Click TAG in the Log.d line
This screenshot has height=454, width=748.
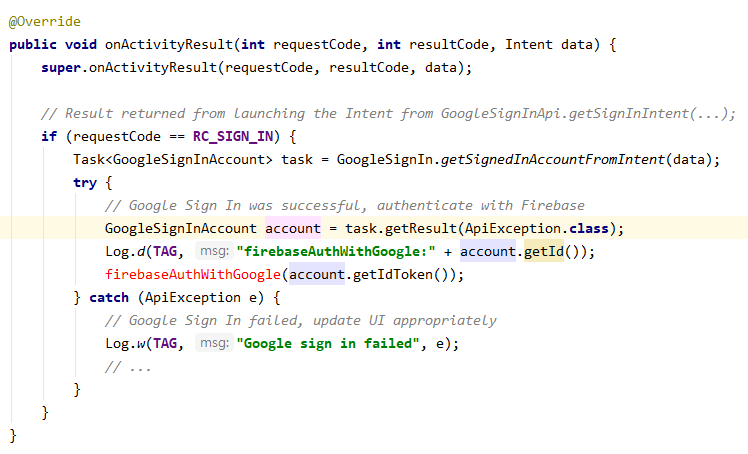click(x=165, y=251)
